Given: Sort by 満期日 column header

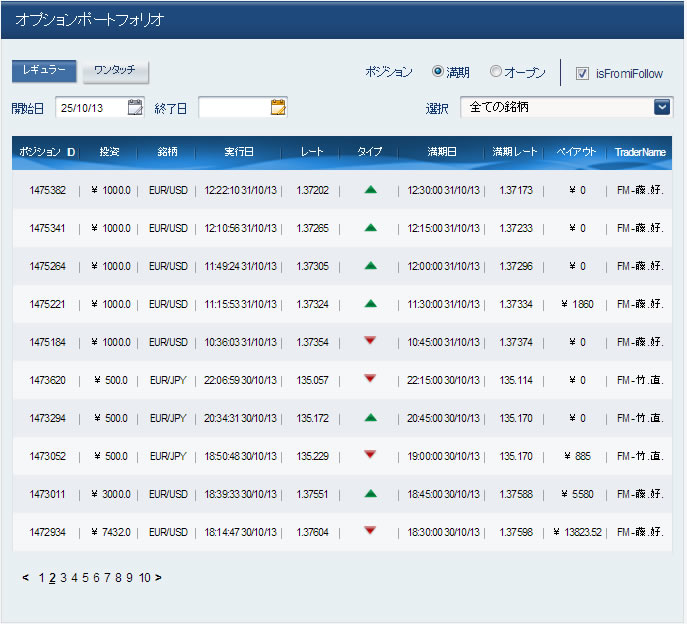Looking at the screenshot, I should tap(442, 152).
